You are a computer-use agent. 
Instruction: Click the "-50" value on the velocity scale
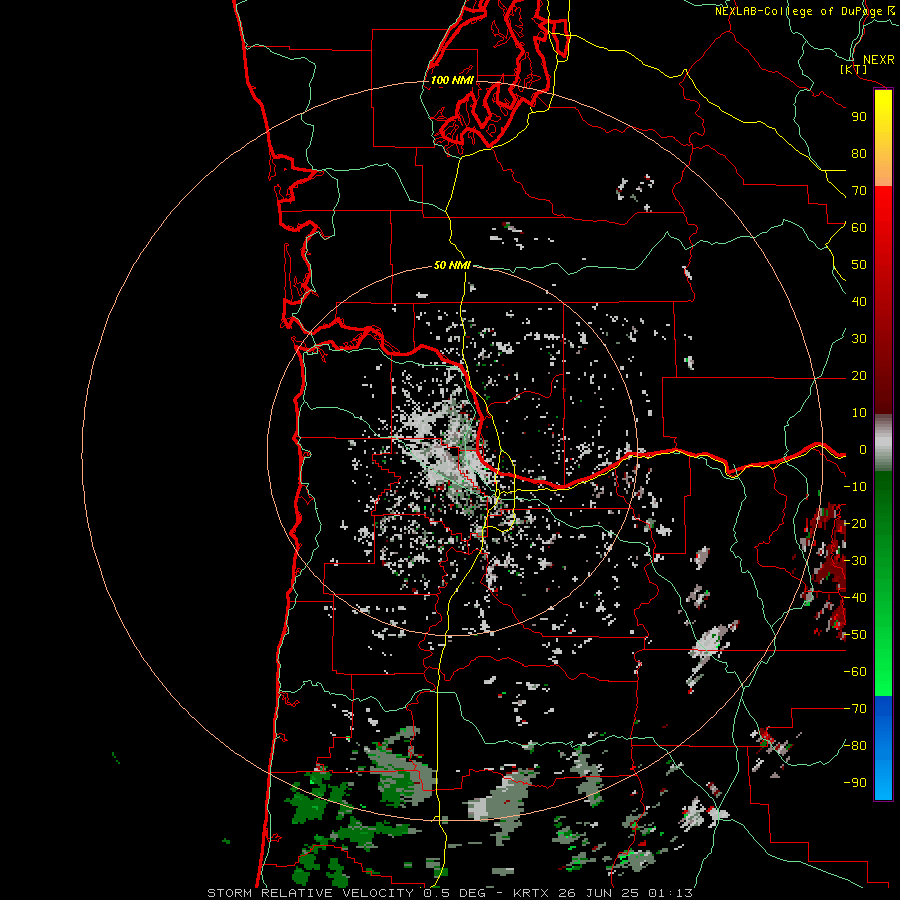855,635
